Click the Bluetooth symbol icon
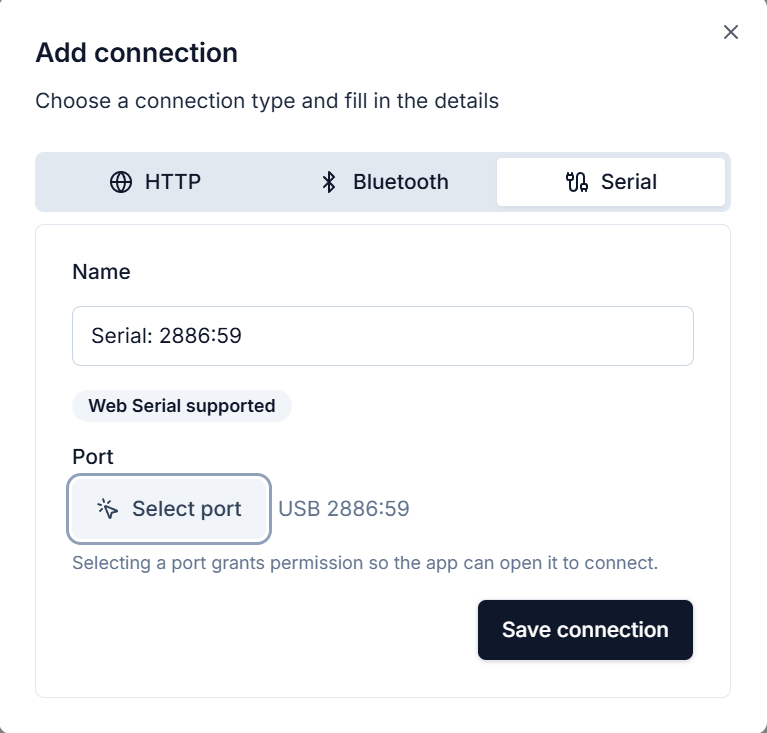The height and width of the screenshot is (733, 767). (329, 182)
